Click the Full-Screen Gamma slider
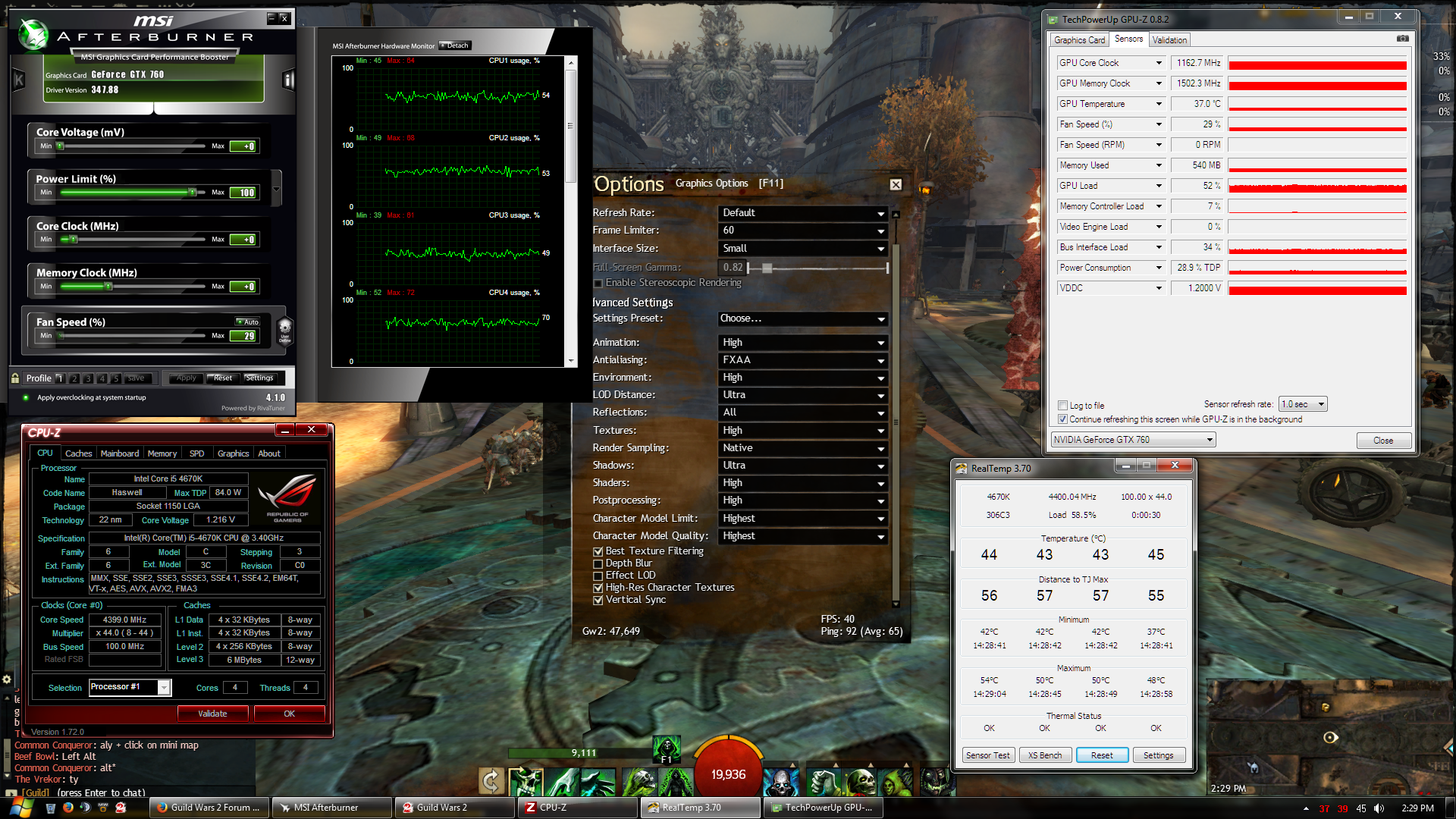 coord(817,268)
